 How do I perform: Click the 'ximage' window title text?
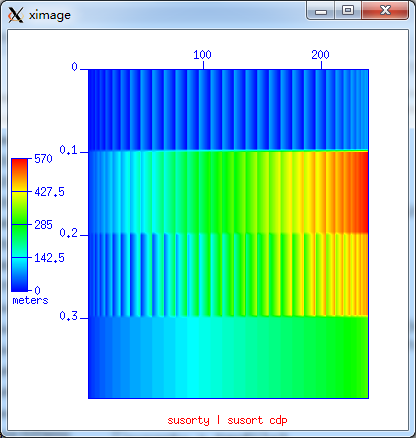point(50,15)
